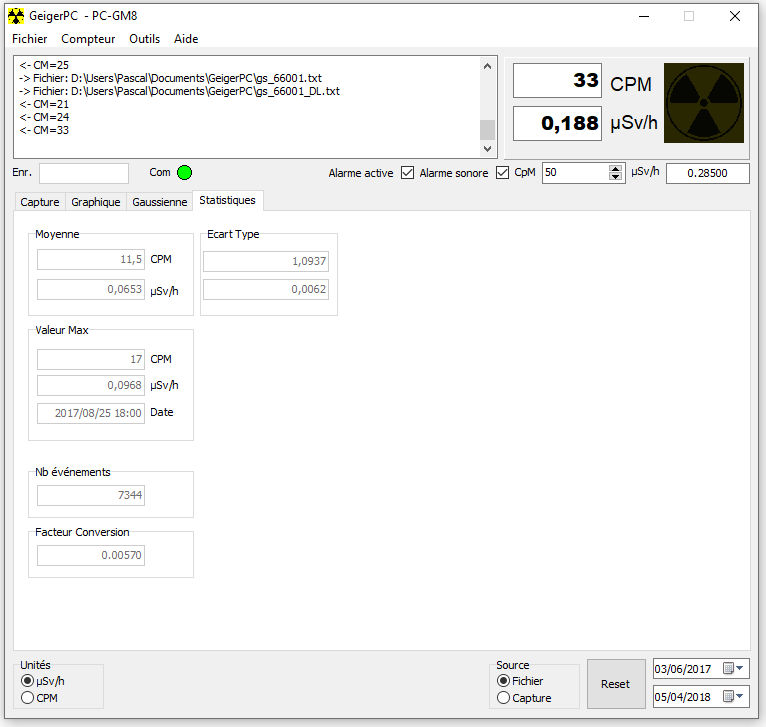This screenshot has width=766, height=727.
Task: Open the Compteur menu
Action: [88, 39]
